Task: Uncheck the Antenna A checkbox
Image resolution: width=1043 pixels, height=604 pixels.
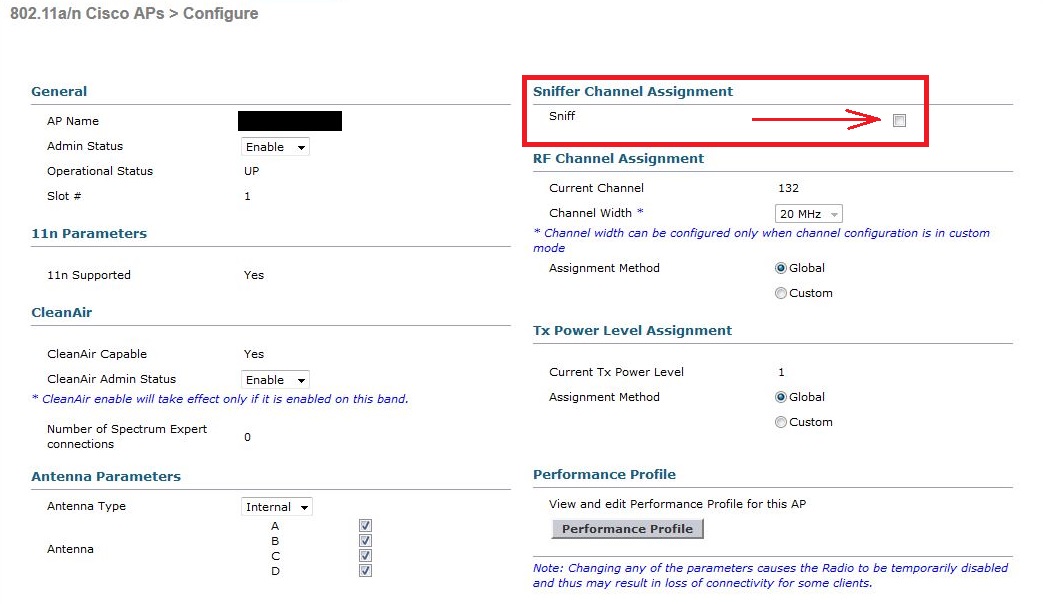Action: 365,526
